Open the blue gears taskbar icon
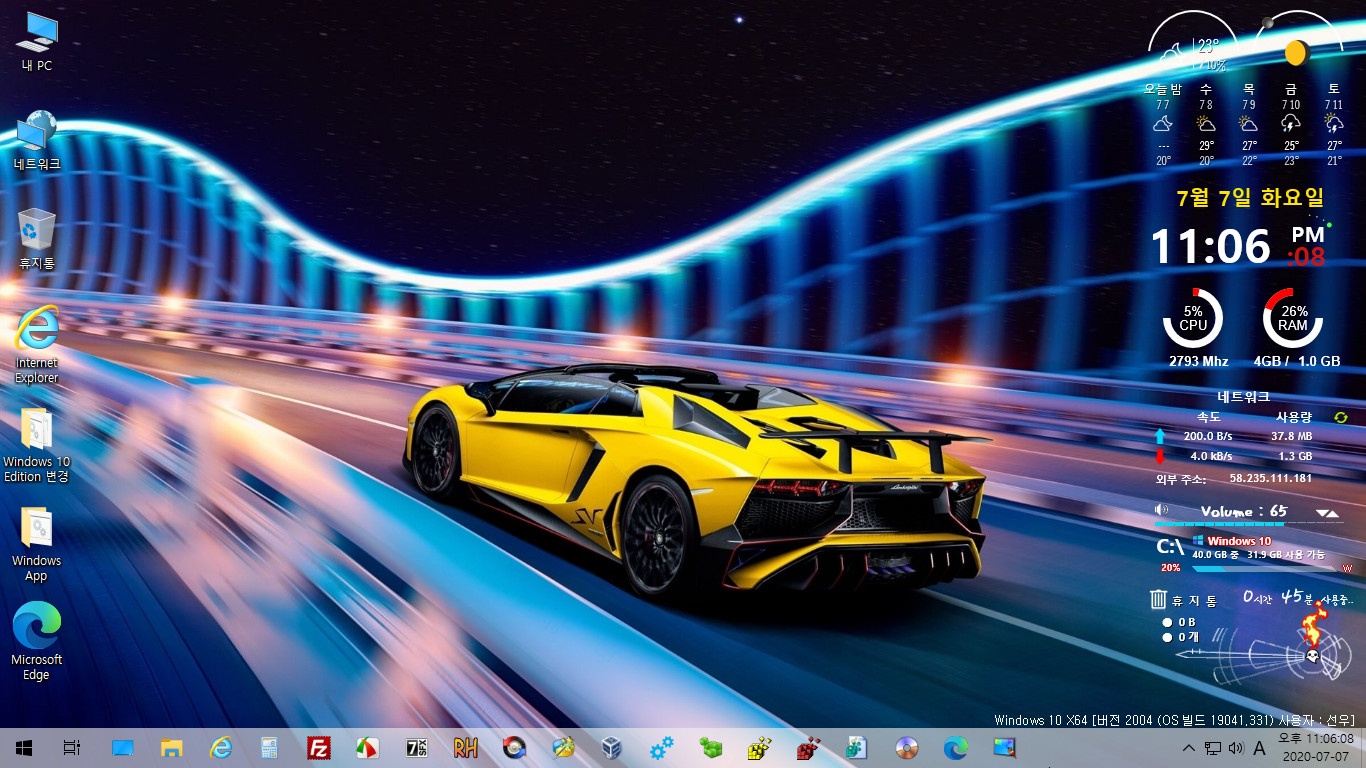This screenshot has width=1366, height=768. (662, 747)
